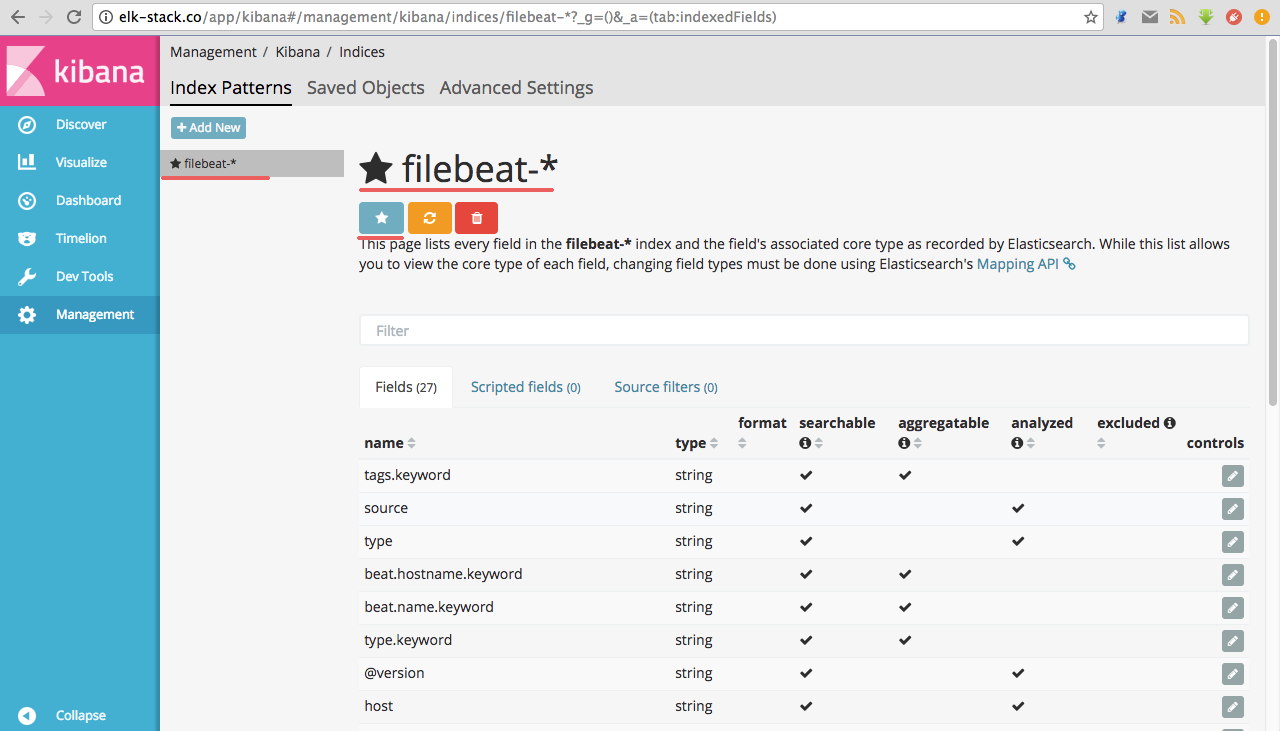The width and height of the screenshot is (1280, 731).
Task: Set filebeat-* as default index star button
Action: pos(381,218)
